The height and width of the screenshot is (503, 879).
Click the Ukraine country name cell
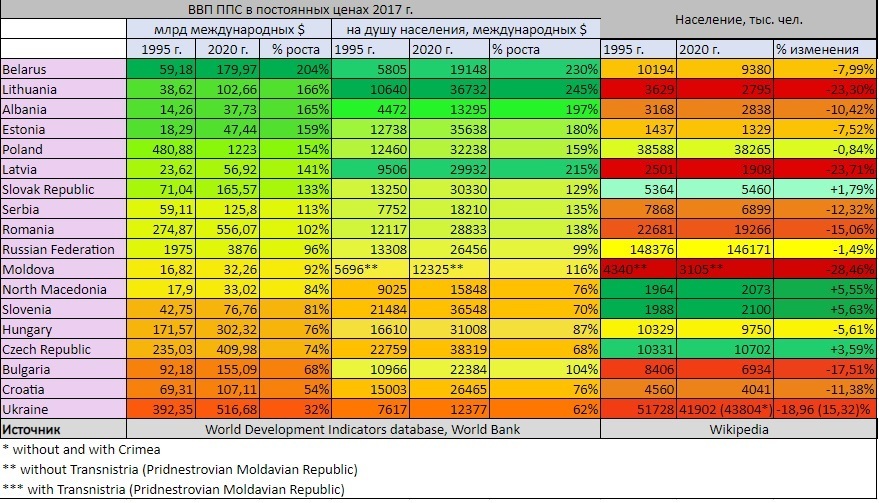tap(64, 411)
